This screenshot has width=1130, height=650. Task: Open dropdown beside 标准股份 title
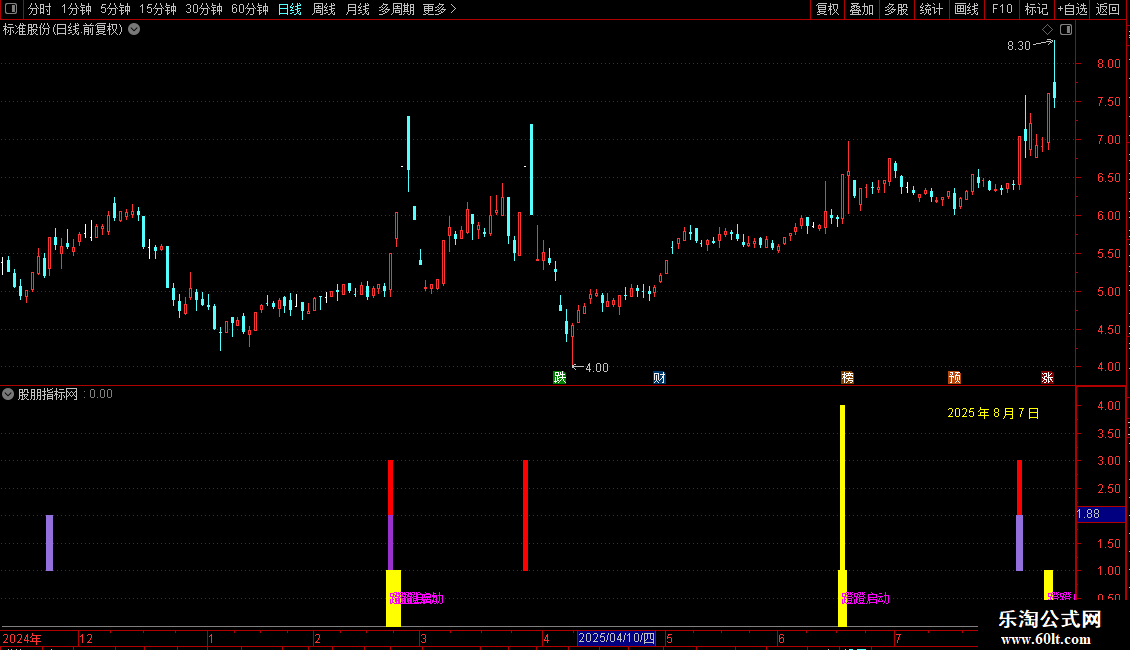click(134, 30)
